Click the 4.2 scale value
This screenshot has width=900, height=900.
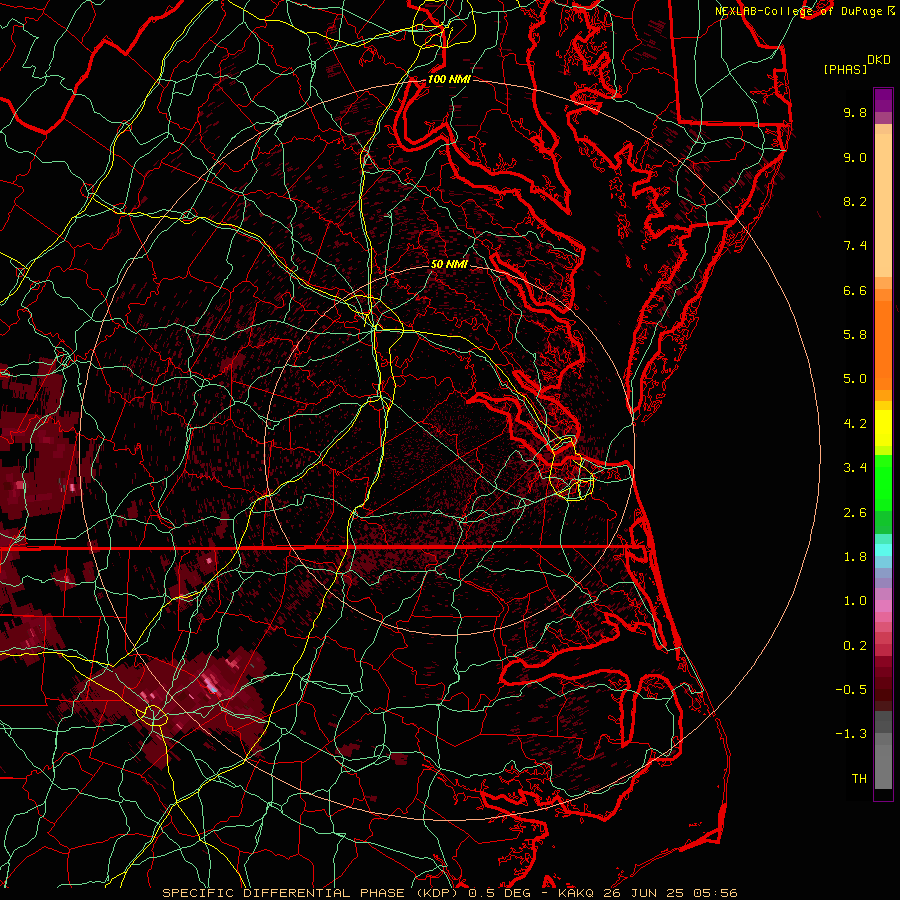click(855, 424)
